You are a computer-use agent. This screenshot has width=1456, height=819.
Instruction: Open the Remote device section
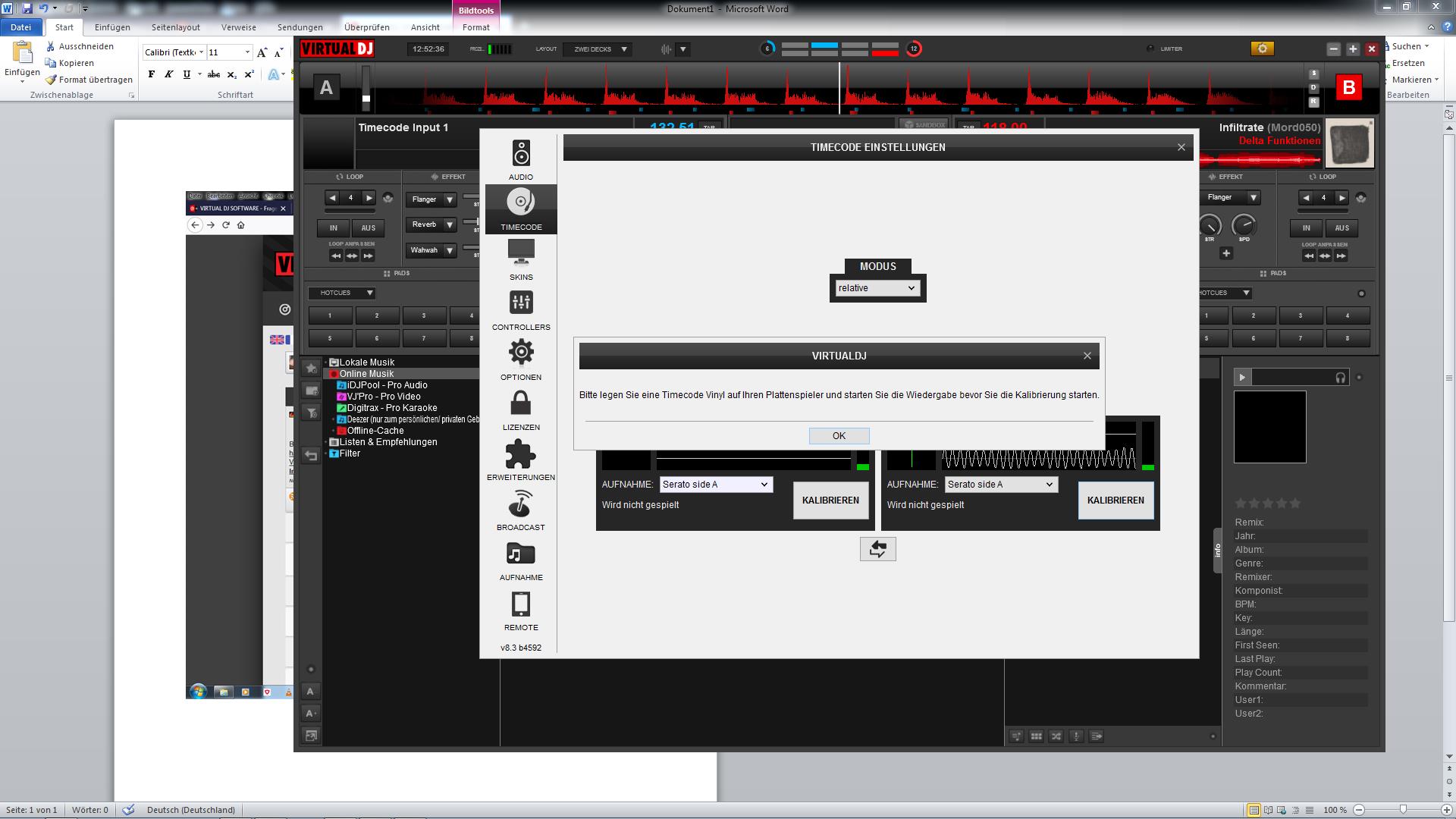coord(521,610)
